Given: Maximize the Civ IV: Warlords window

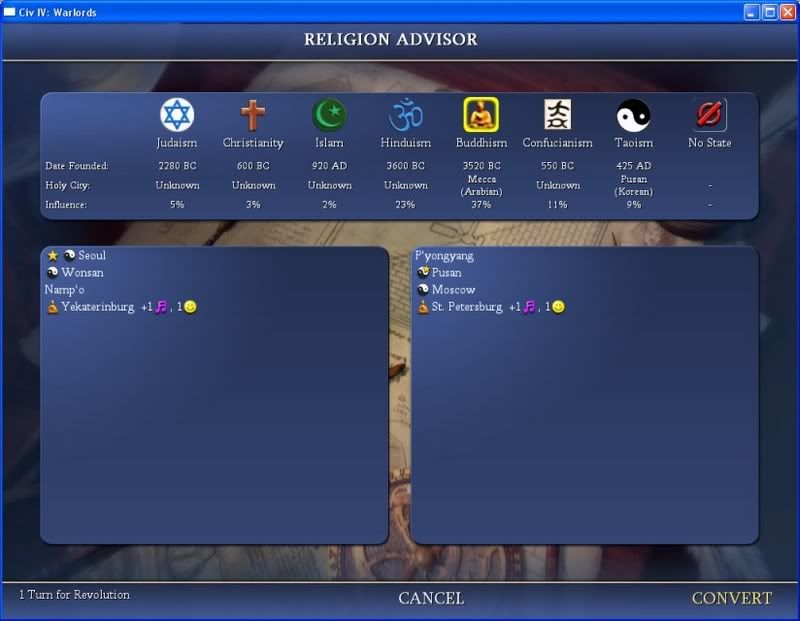Looking at the screenshot, I should (x=769, y=12).
